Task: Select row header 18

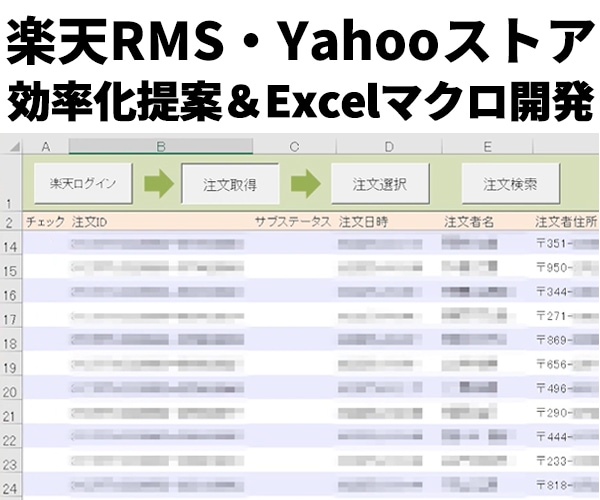Action: (11, 340)
